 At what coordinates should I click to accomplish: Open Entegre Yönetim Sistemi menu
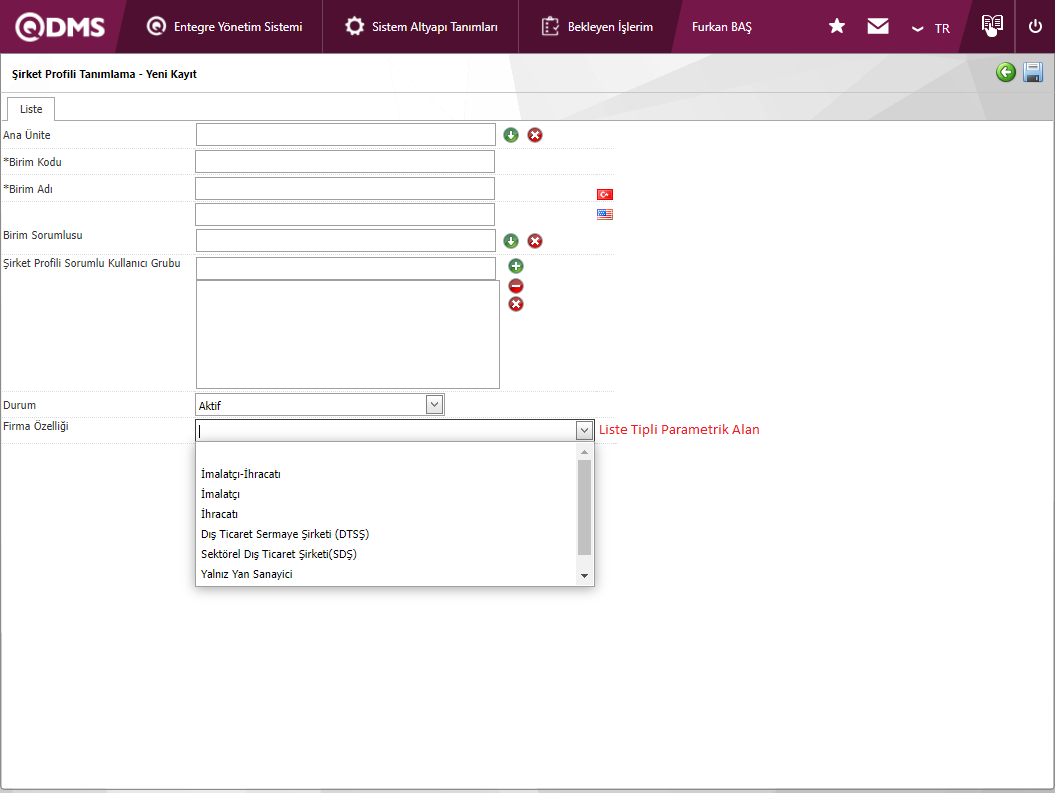[x=225, y=27]
